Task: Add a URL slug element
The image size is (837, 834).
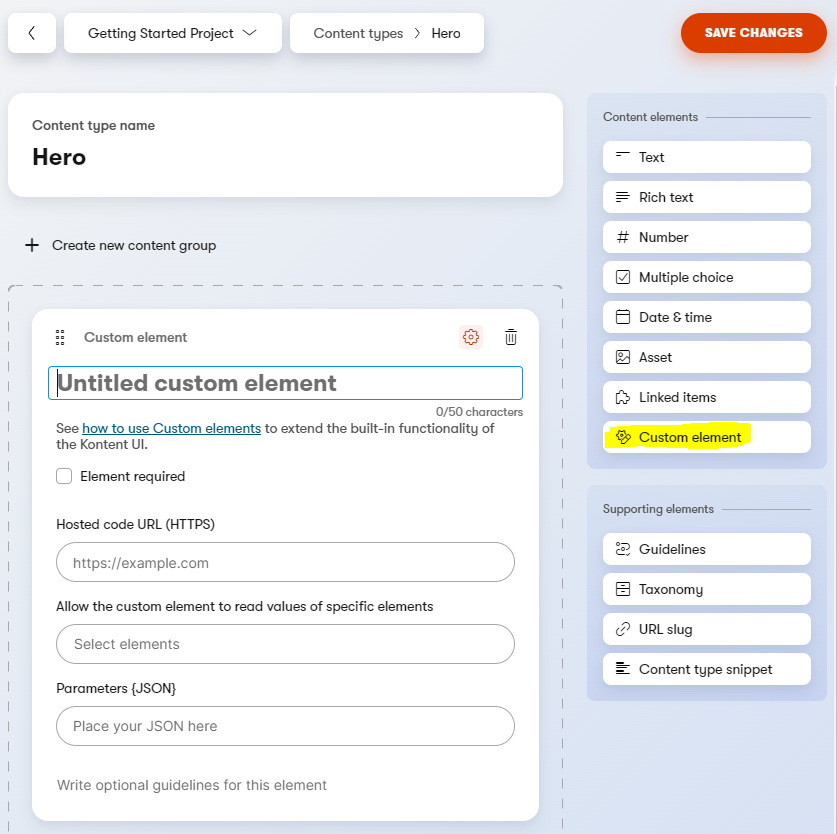Action: tap(706, 629)
